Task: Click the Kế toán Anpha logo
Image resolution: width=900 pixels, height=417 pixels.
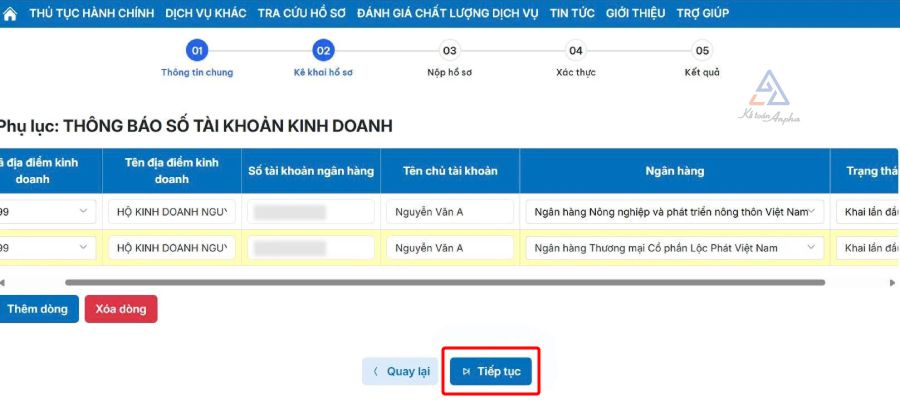Action: [x=768, y=97]
